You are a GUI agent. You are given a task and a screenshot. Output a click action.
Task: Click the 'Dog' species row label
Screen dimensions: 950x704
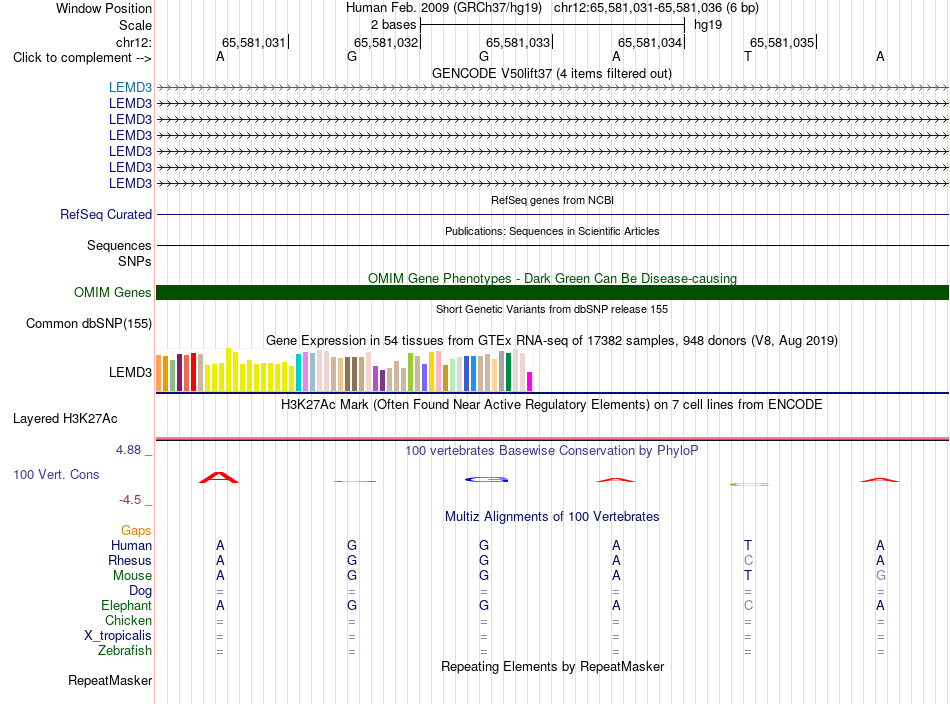(x=140, y=591)
